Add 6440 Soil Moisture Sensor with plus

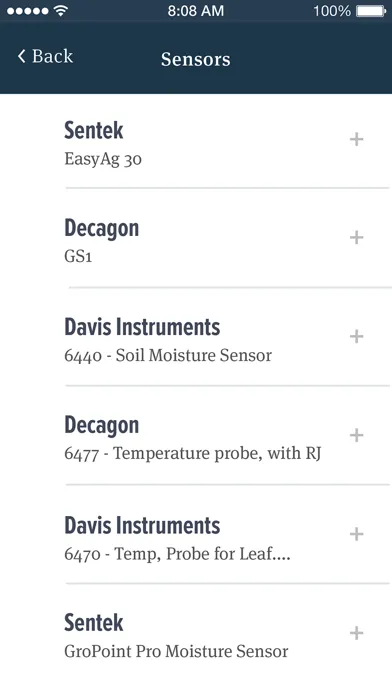pyautogui.click(x=356, y=336)
